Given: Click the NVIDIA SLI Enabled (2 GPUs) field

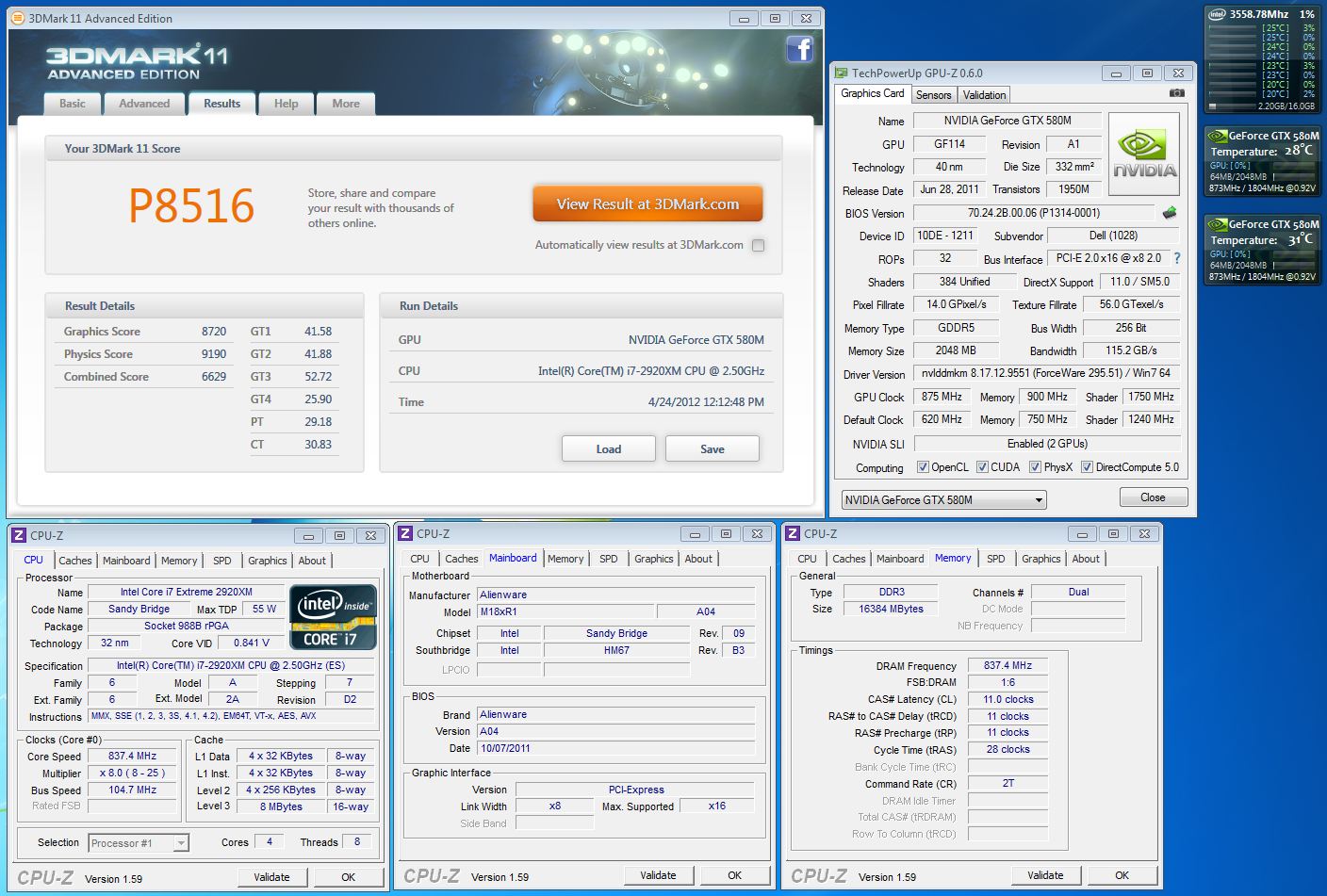Looking at the screenshot, I should coord(1046,444).
